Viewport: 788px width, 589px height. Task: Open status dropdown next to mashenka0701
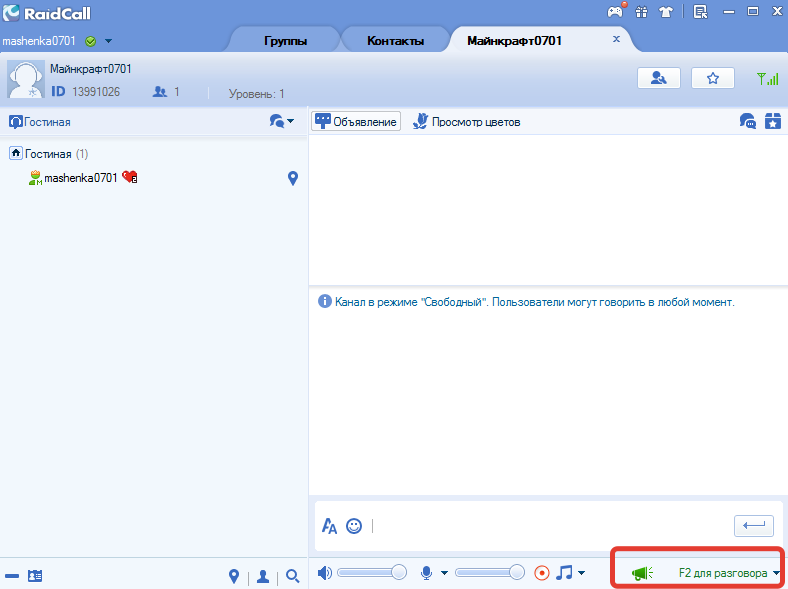108,41
